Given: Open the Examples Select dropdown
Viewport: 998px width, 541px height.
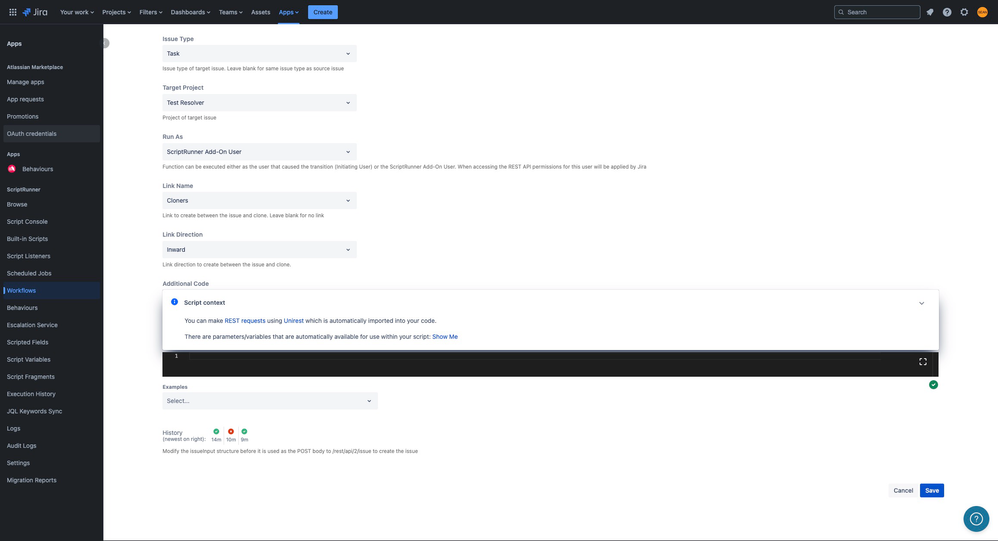Looking at the screenshot, I should click(x=270, y=401).
